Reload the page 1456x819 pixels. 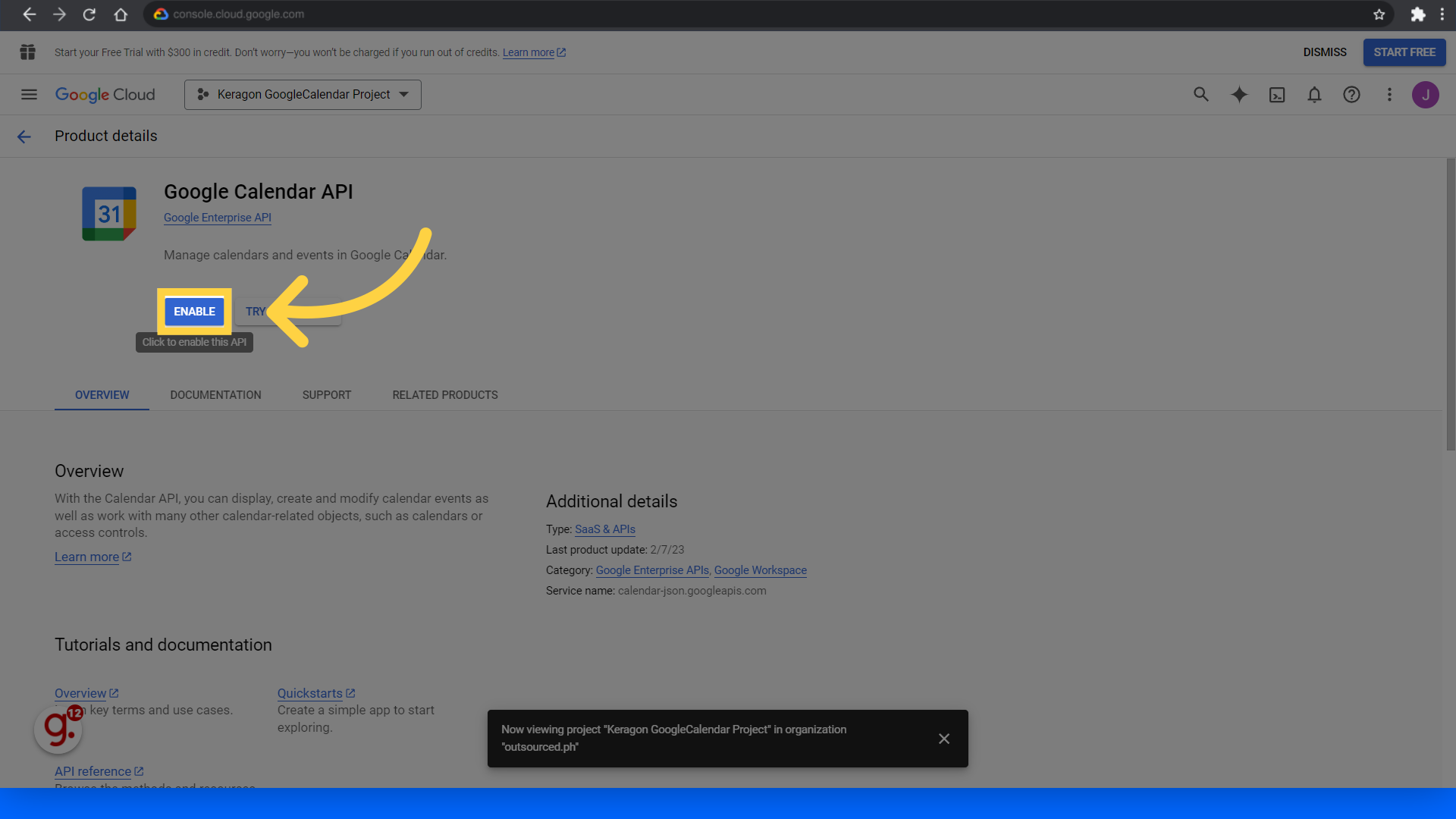(x=89, y=14)
